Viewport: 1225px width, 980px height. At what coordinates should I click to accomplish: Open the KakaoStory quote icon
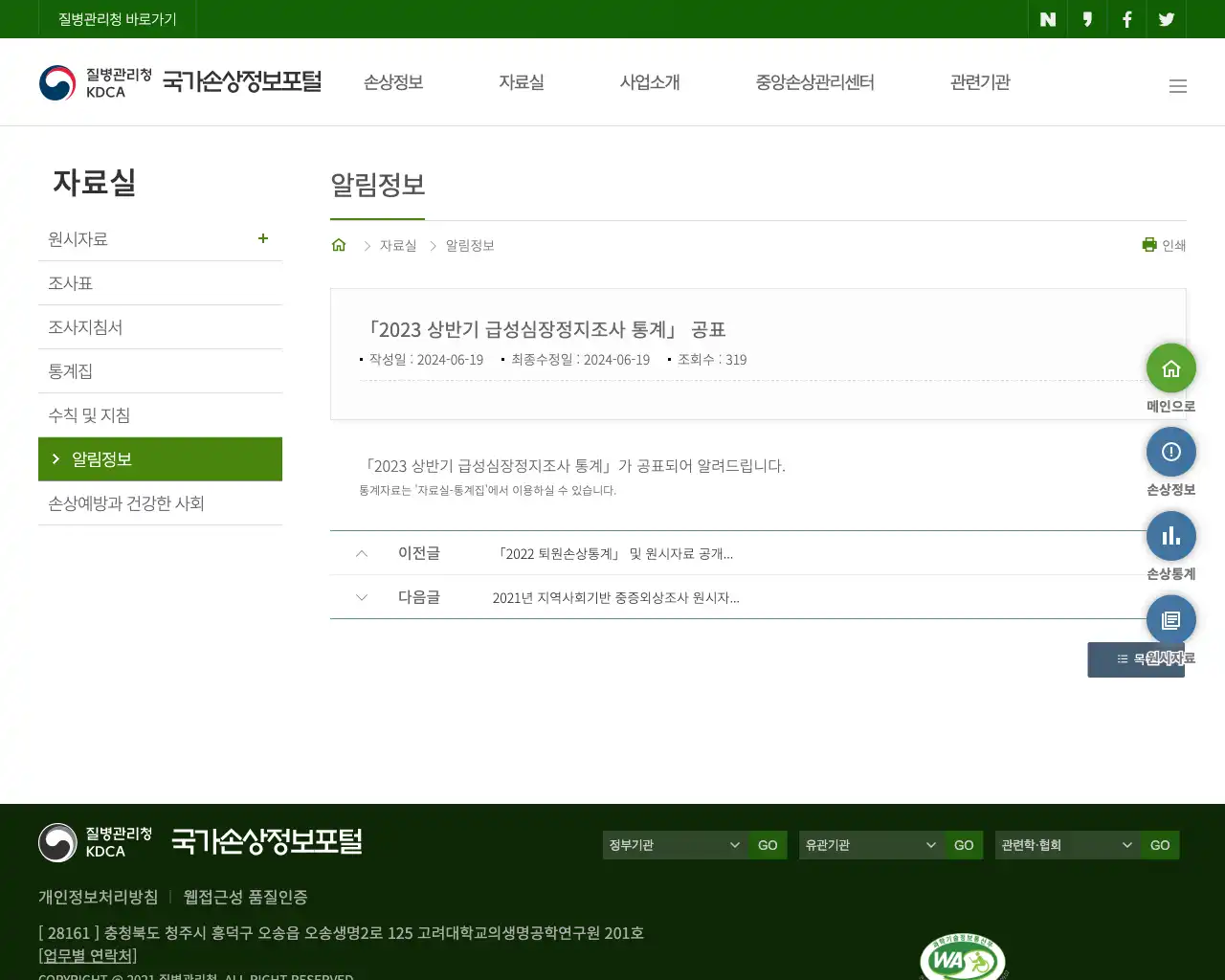(1087, 19)
